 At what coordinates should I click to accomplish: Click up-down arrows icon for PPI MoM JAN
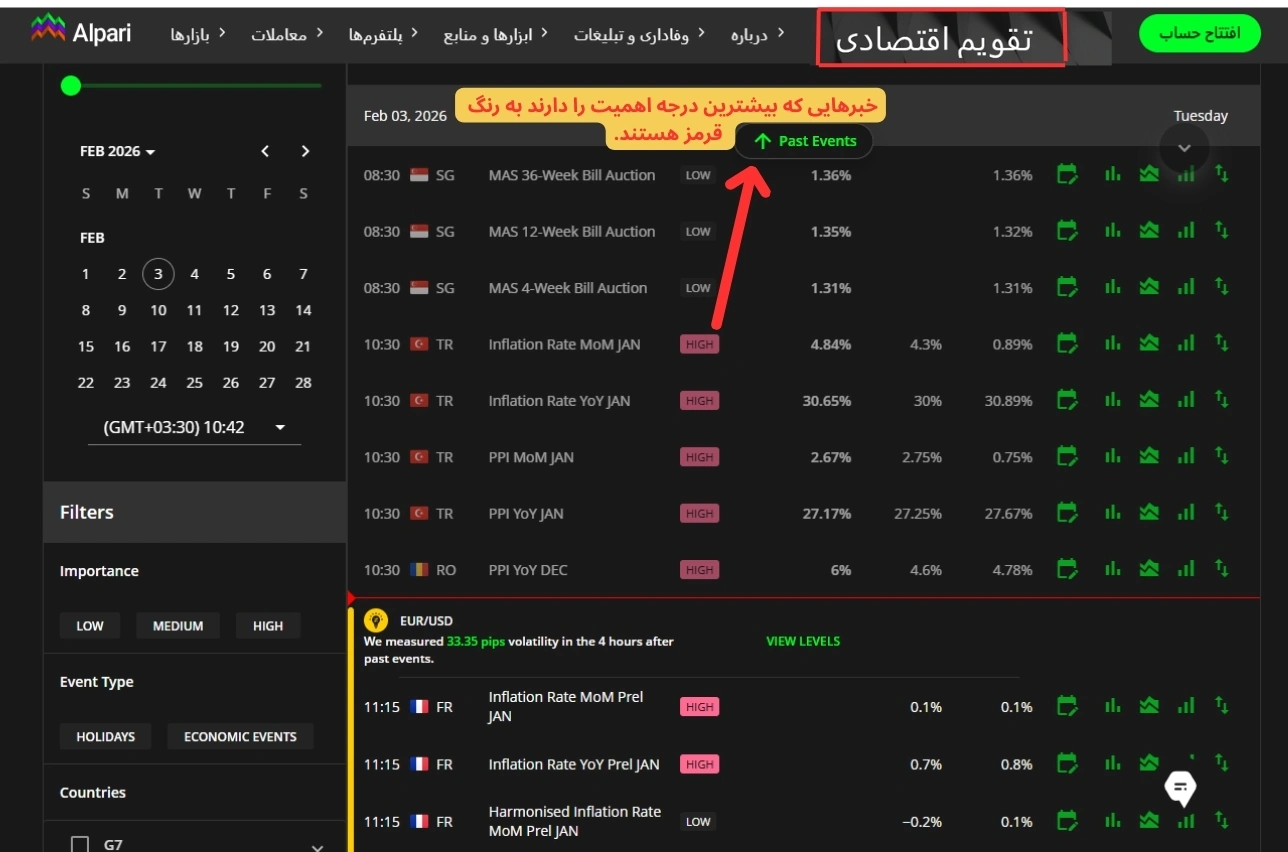pyautogui.click(x=1221, y=456)
